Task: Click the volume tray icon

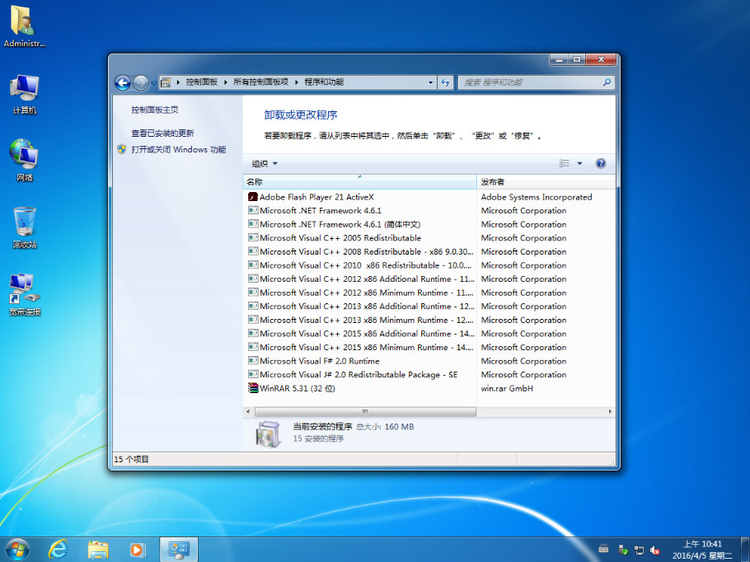Action: tap(655, 550)
